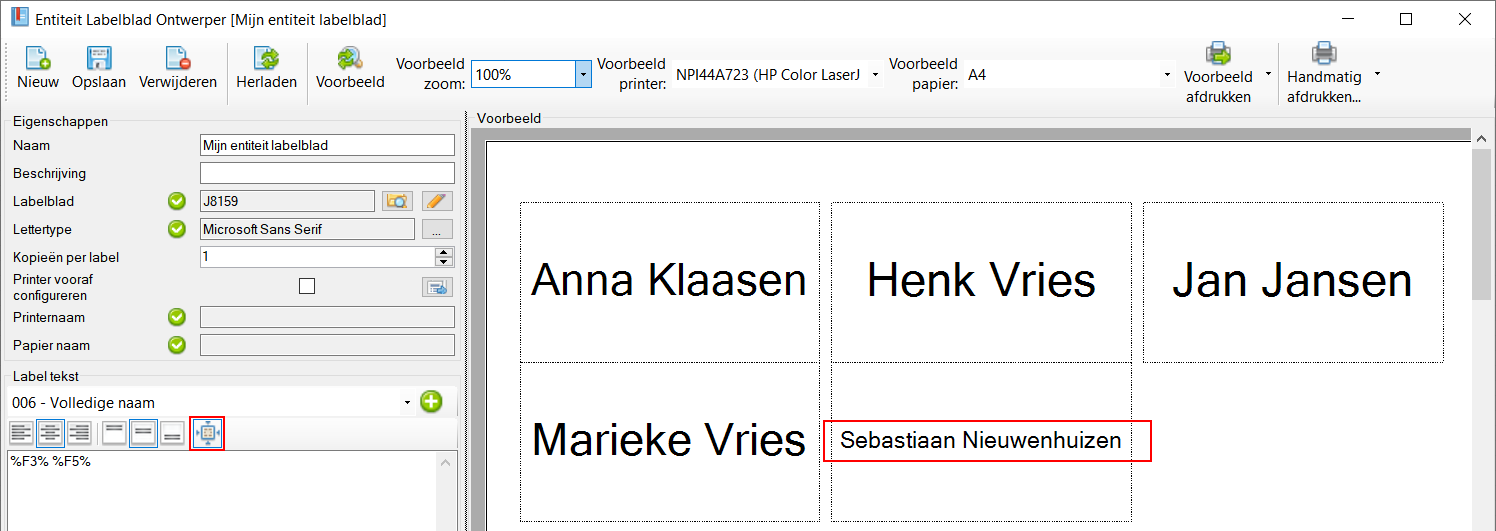Browse label sheets with Labelblad search icon
Viewport: 1496px width, 531px height.
[397, 201]
